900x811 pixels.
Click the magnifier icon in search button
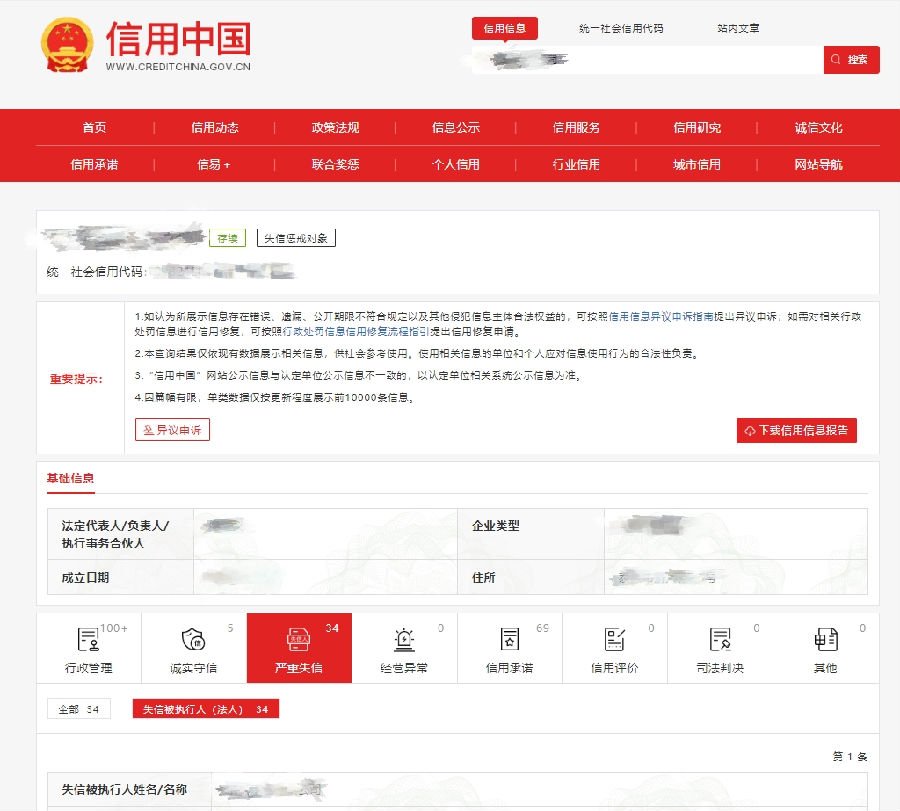[x=836, y=59]
